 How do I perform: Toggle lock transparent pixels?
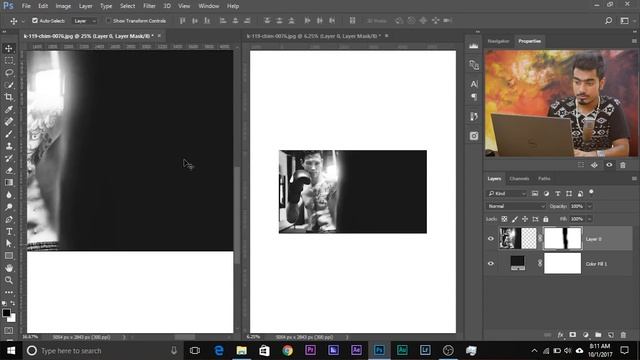[504, 219]
